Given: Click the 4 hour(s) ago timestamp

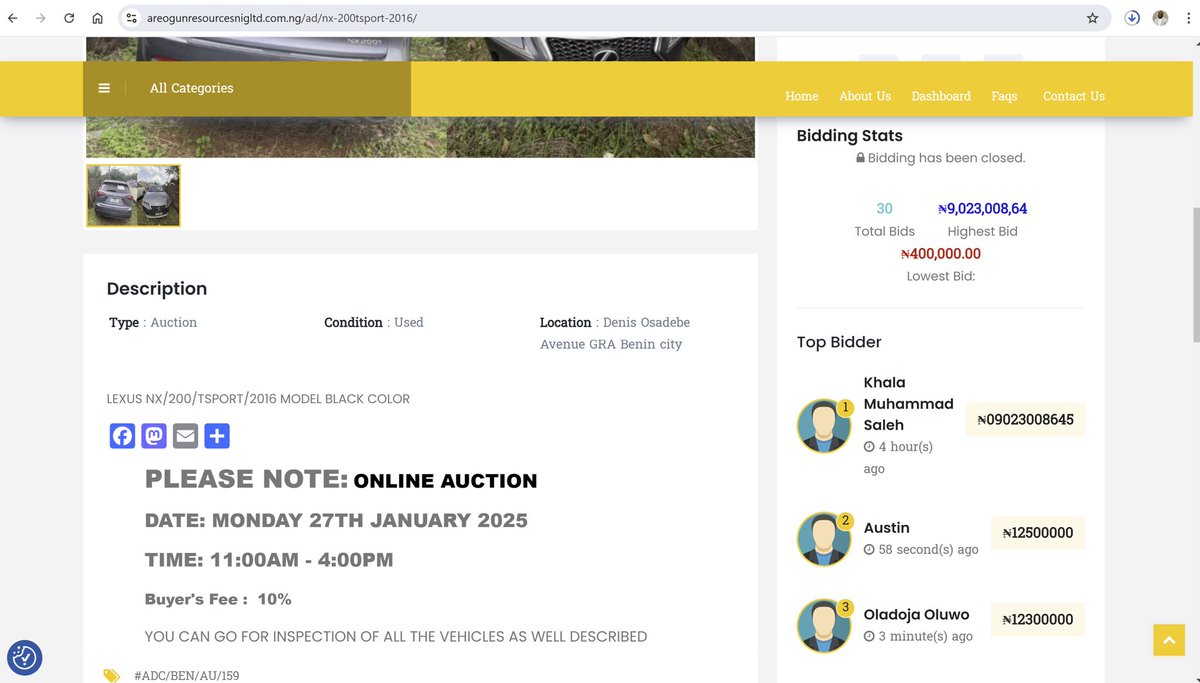Looking at the screenshot, I should point(898,457).
